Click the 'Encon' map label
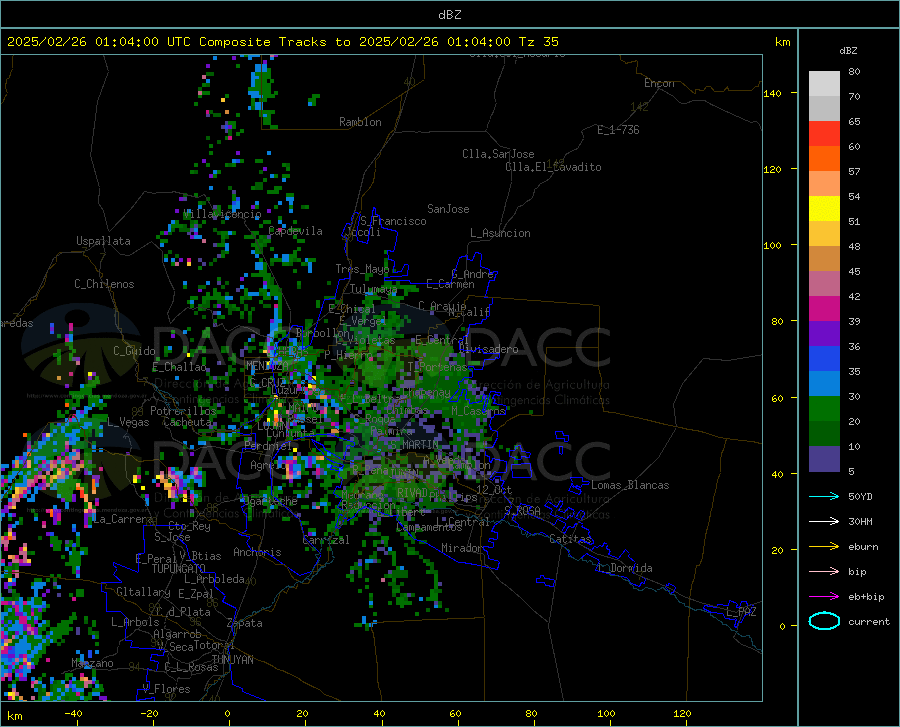 tap(659, 83)
